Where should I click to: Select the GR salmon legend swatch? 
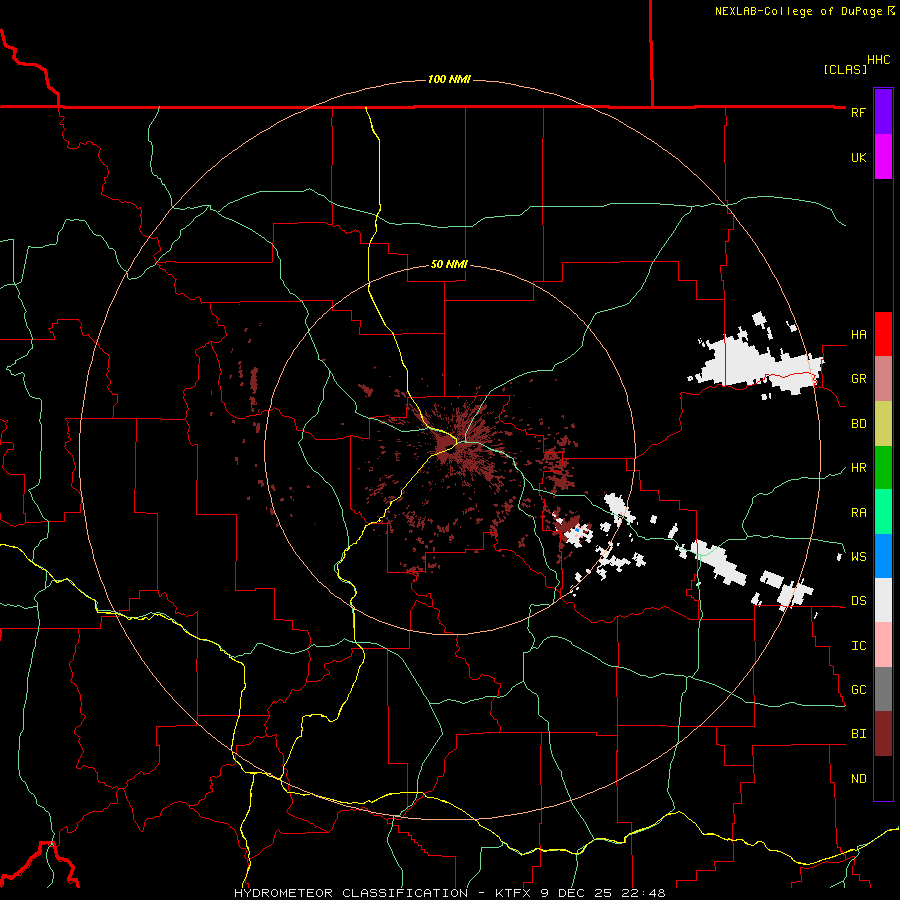[883, 378]
